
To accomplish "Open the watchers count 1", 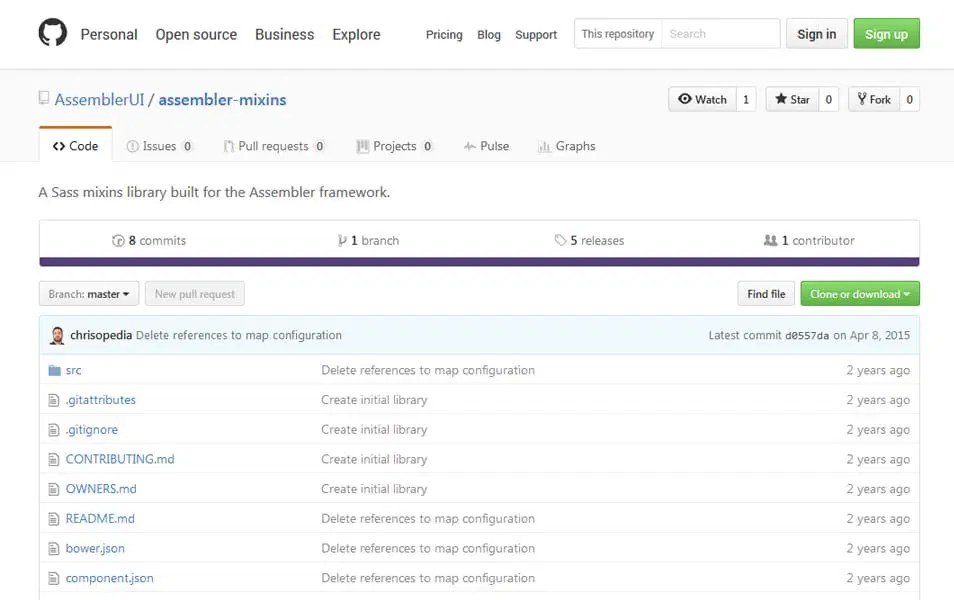I will tap(746, 99).
